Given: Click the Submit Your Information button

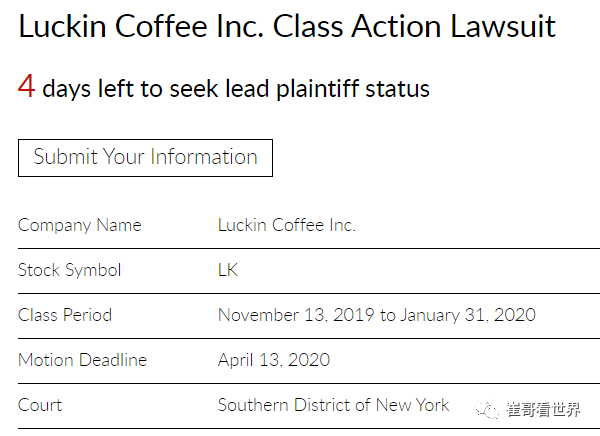Looking at the screenshot, I should [145, 158].
